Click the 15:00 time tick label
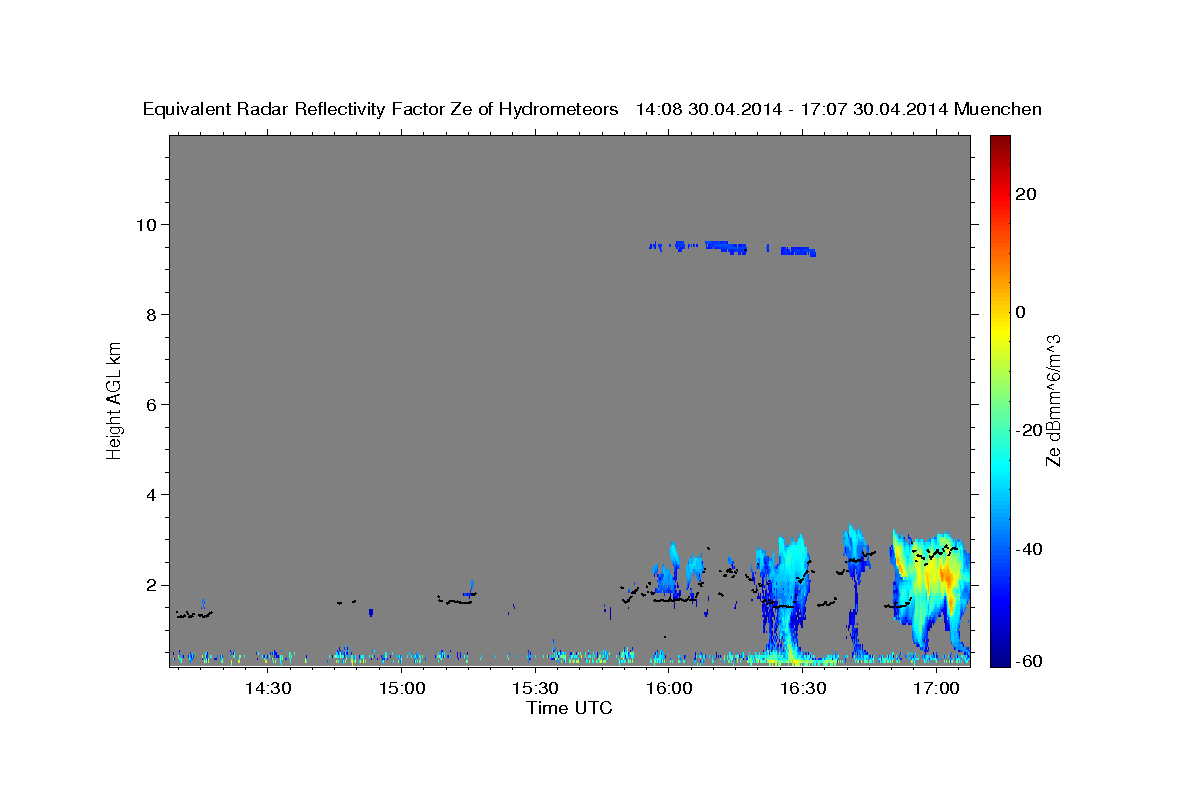 [x=401, y=688]
